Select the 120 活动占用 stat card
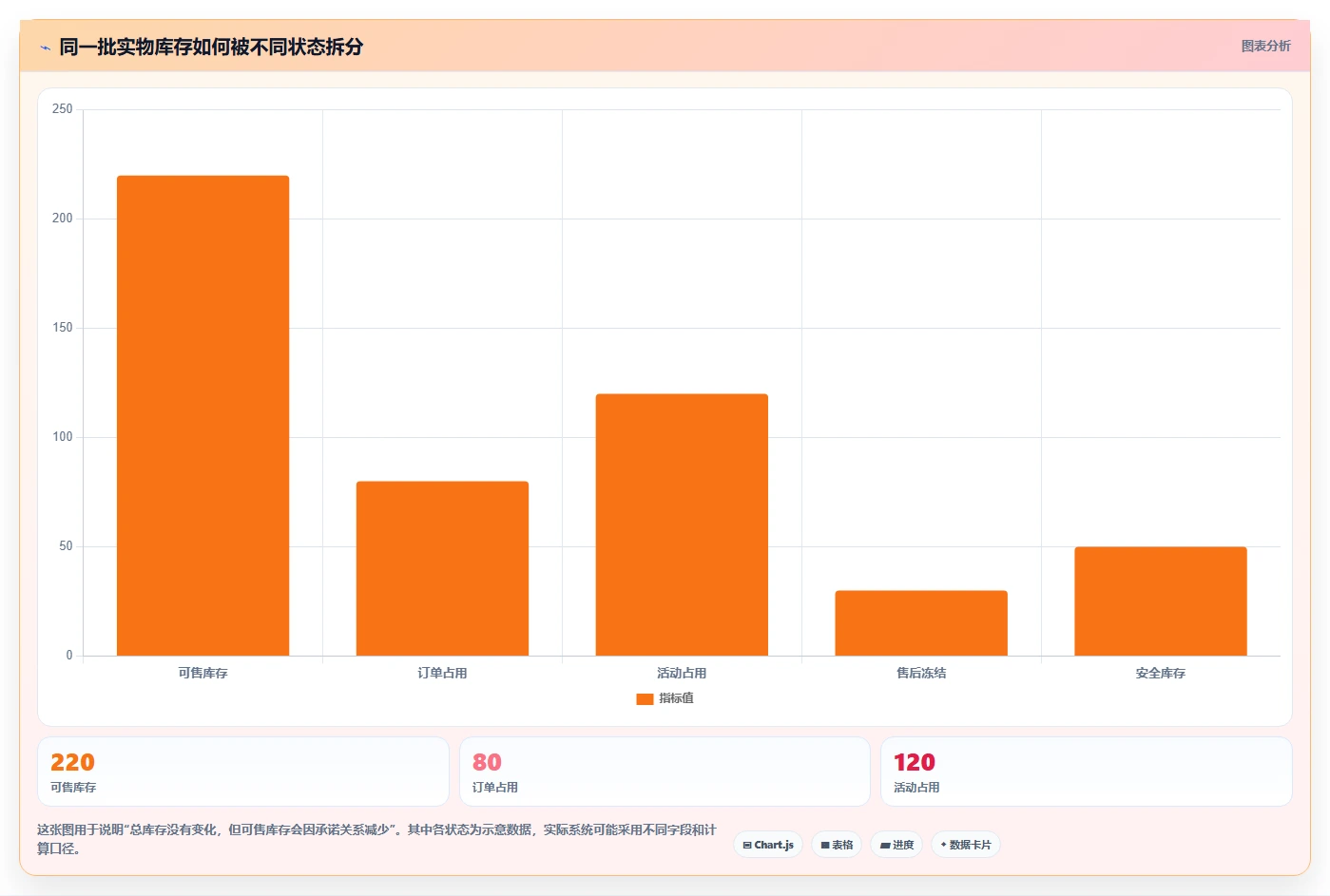The width and height of the screenshot is (1330, 896). (1087, 772)
